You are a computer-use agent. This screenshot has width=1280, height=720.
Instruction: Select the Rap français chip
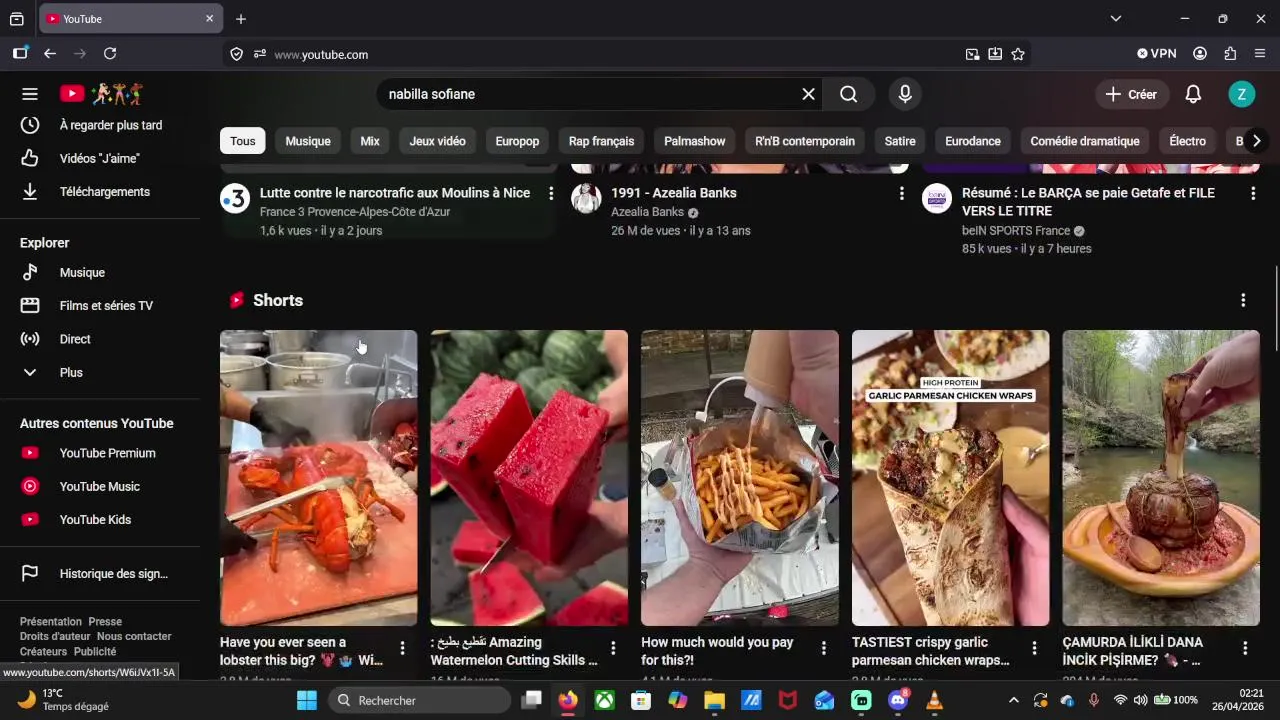pyautogui.click(x=601, y=141)
